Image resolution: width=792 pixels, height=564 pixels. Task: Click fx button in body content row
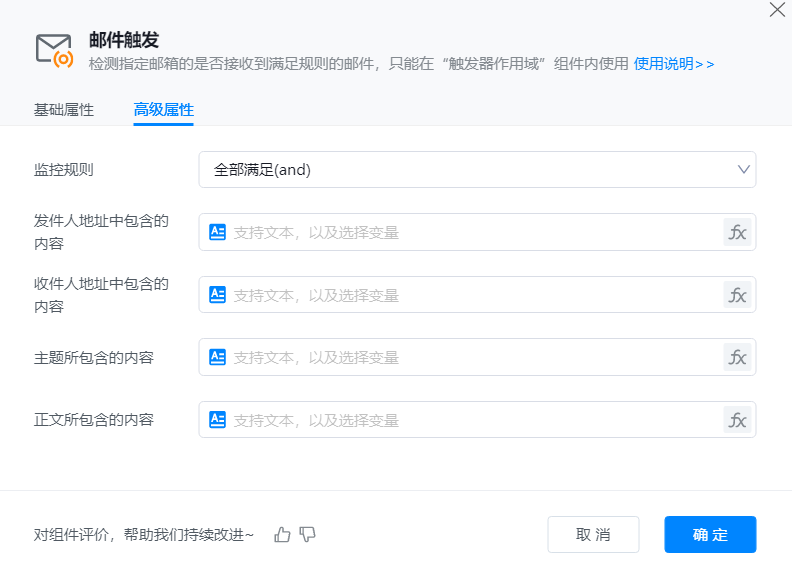point(737,420)
